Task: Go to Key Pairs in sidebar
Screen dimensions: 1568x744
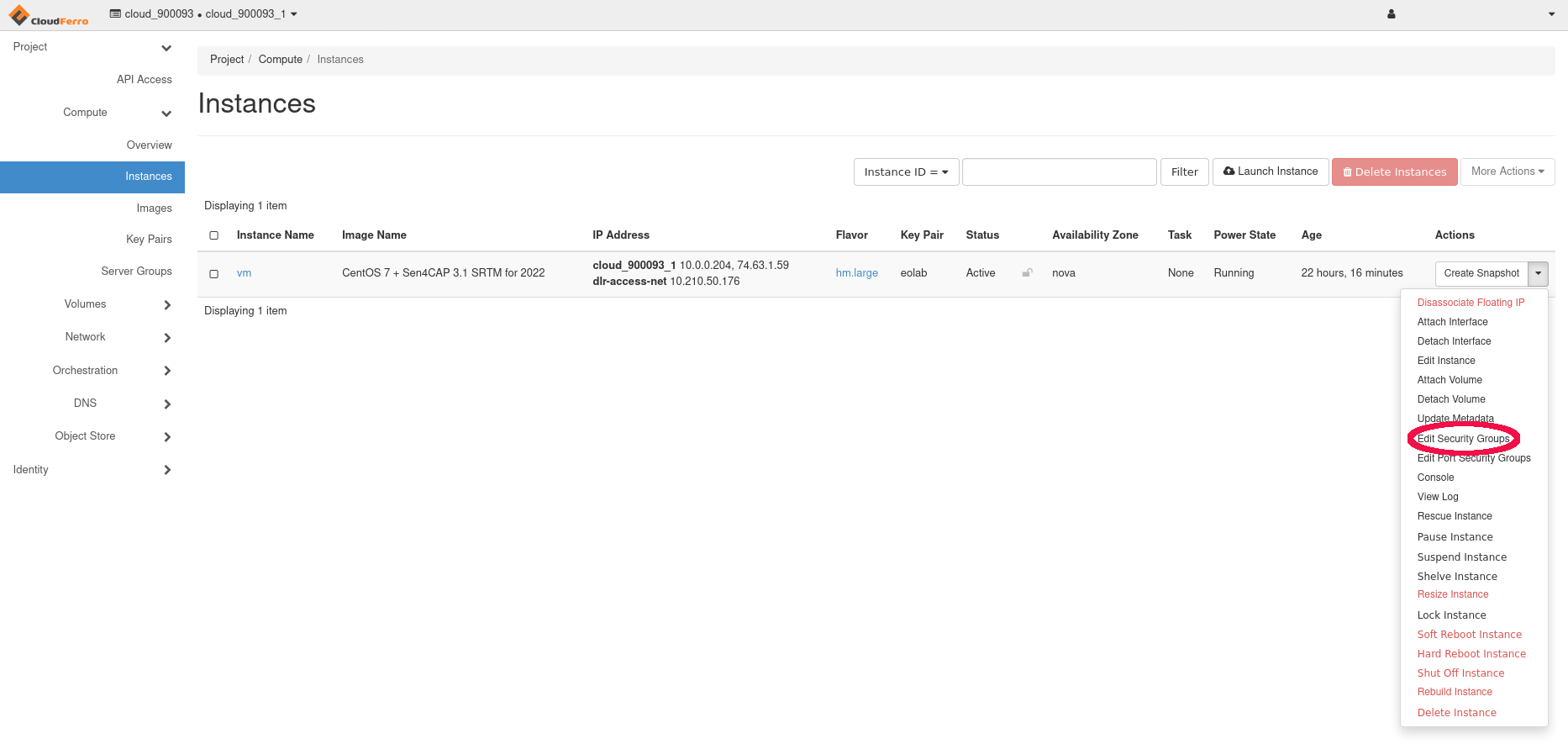Action: pyautogui.click(x=149, y=240)
